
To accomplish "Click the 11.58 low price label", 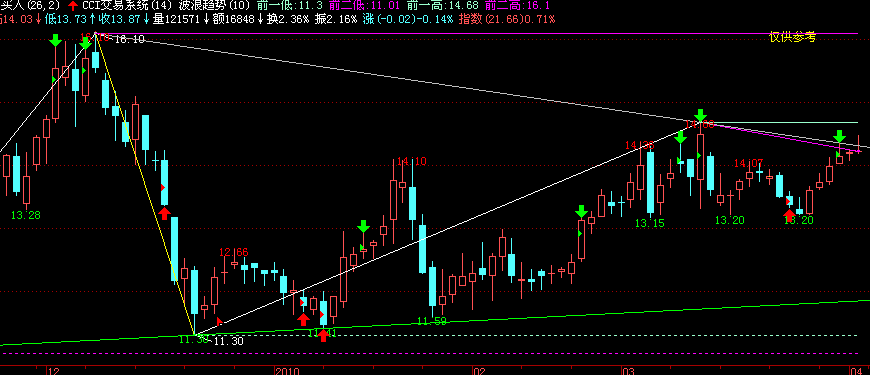I will click(432, 321).
